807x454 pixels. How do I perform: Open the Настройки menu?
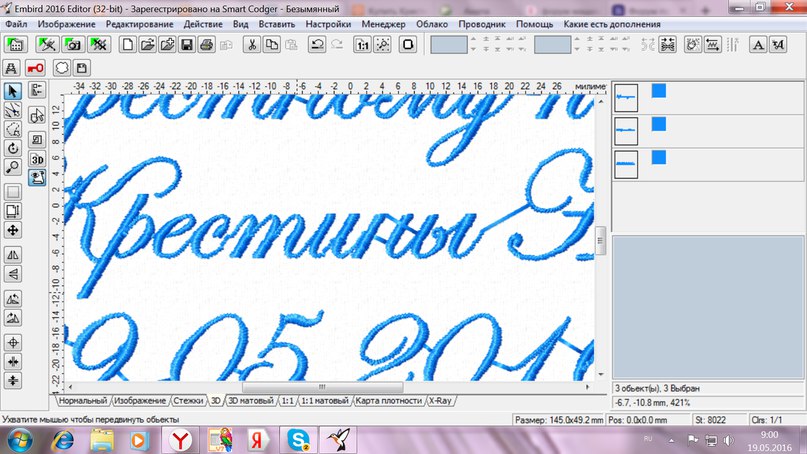329,23
